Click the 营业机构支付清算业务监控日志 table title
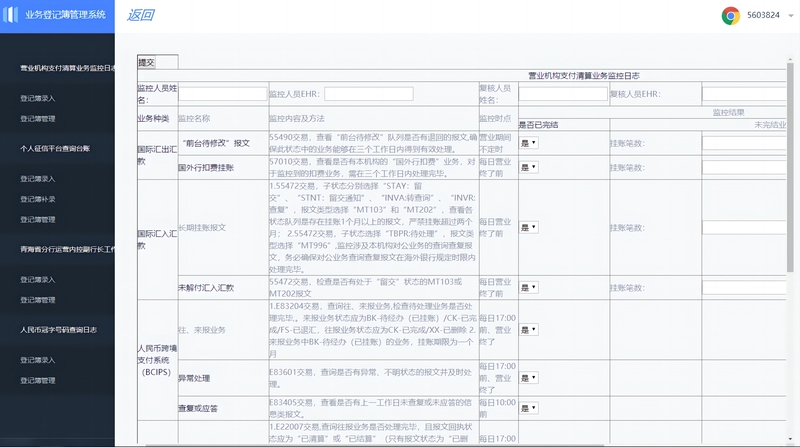 (x=584, y=76)
